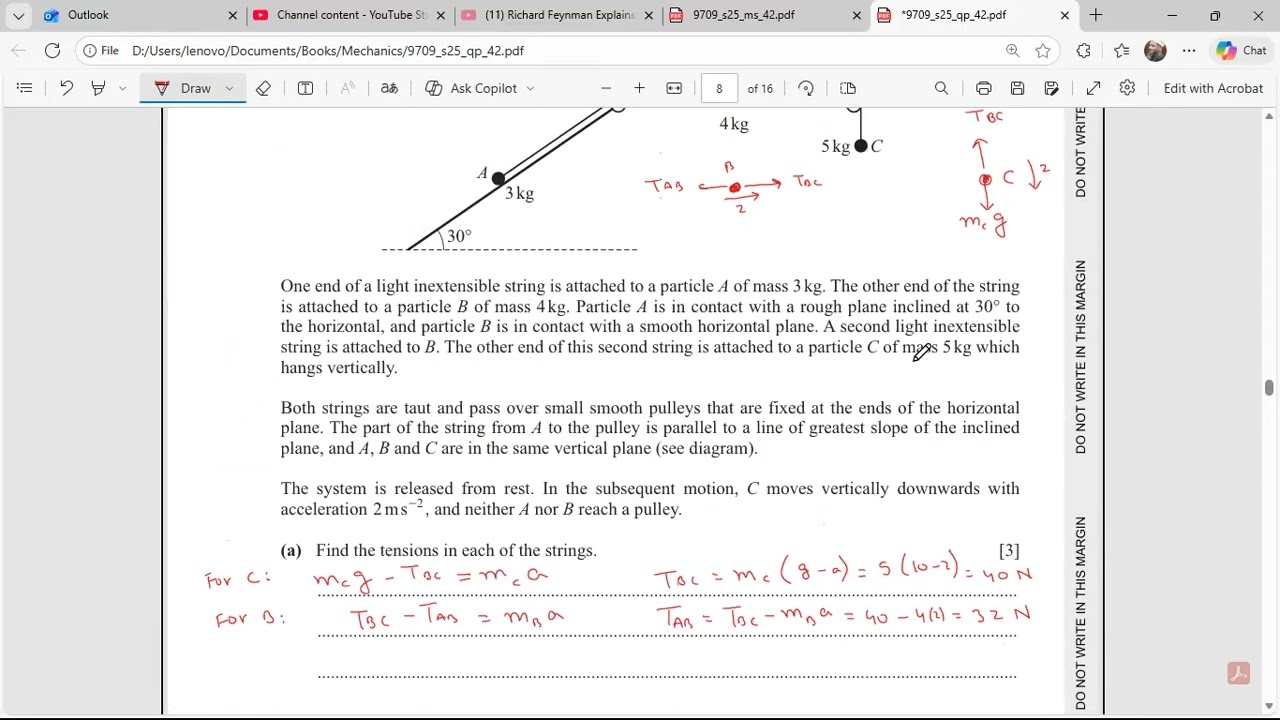Select the Highlight tool
This screenshot has height=720, width=1280.
tap(98, 88)
